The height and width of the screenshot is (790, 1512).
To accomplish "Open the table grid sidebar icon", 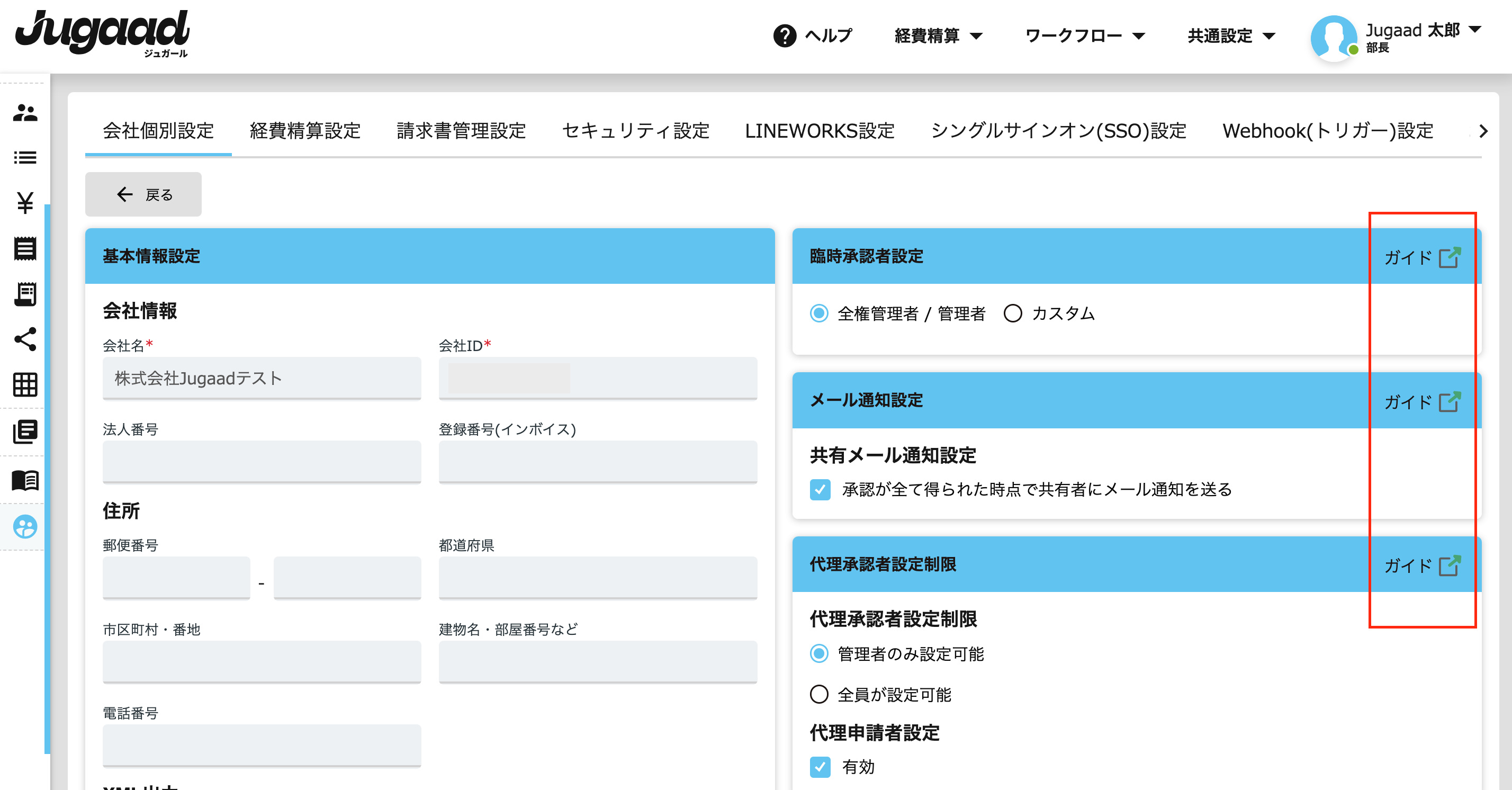I will 25,384.
